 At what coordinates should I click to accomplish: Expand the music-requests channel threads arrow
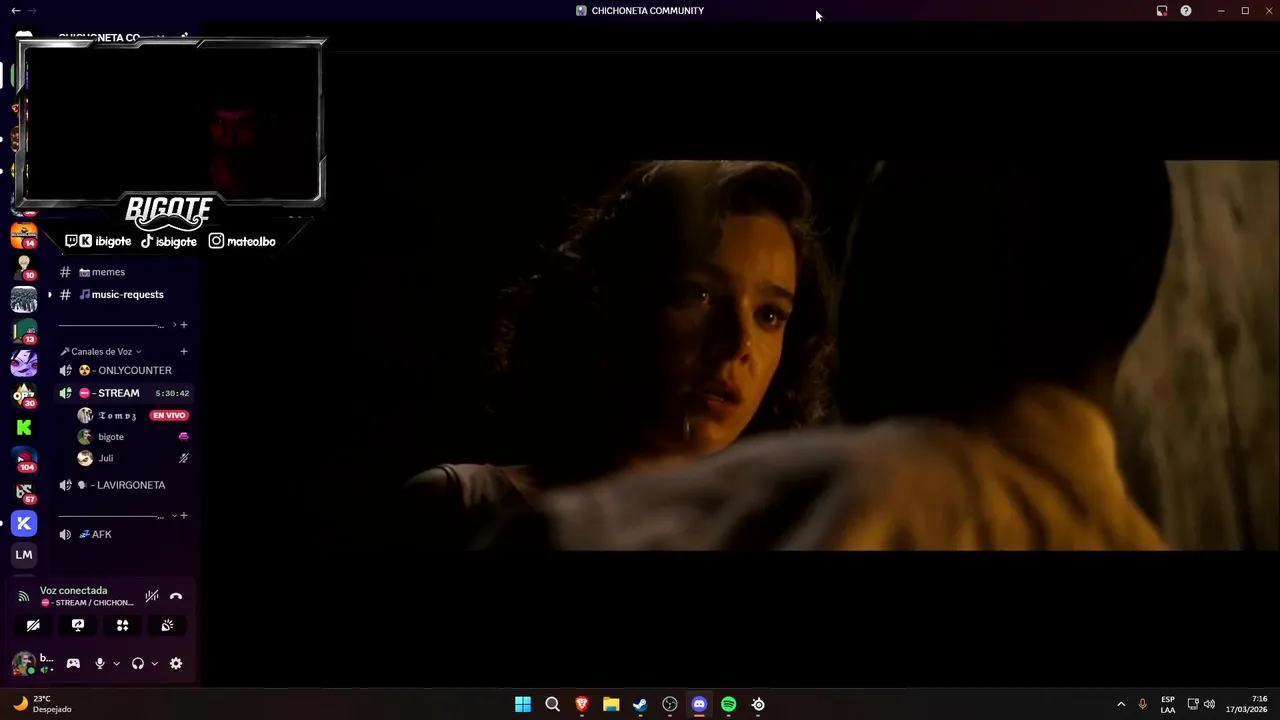pos(50,294)
